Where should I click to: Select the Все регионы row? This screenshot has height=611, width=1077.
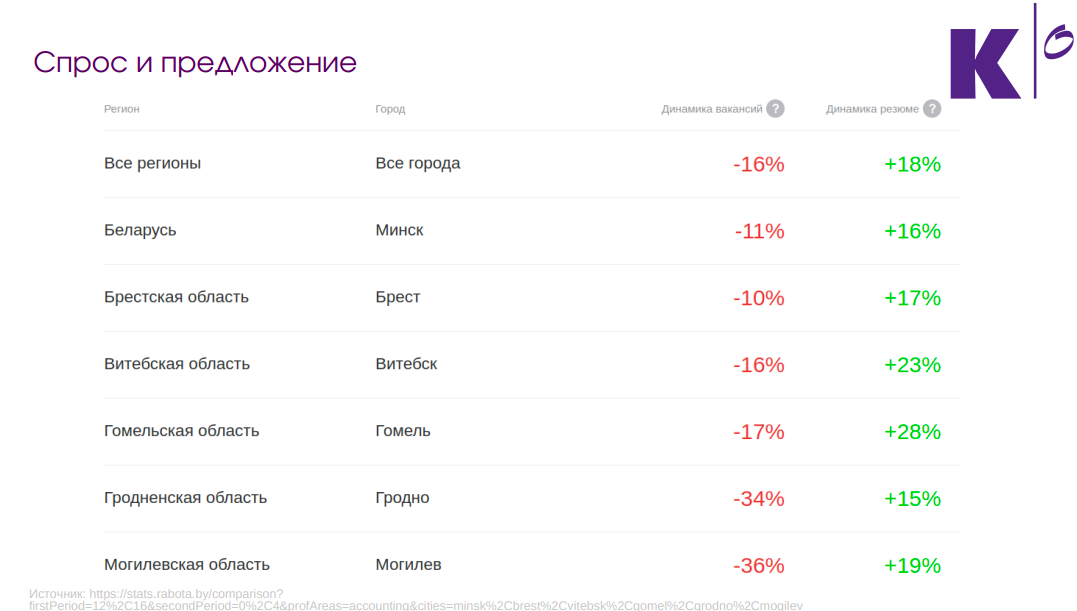click(532, 163)
